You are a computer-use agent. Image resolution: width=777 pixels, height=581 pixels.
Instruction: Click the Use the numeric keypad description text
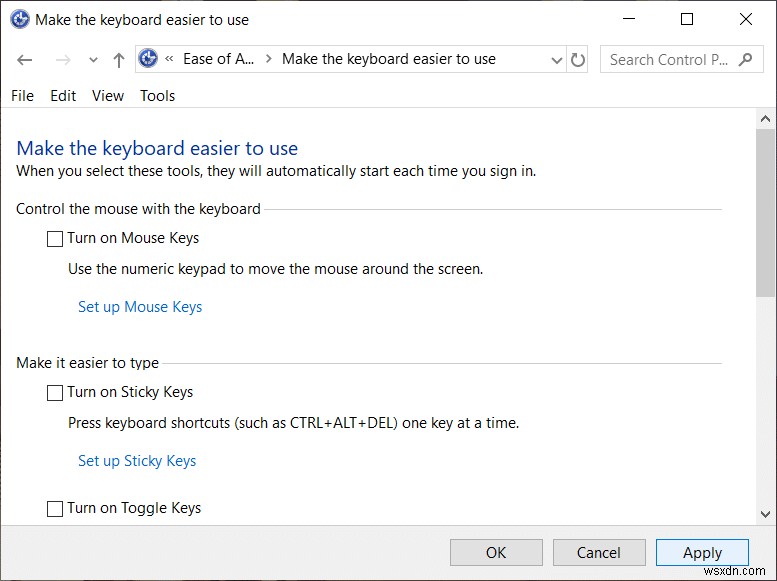[276, 269]
